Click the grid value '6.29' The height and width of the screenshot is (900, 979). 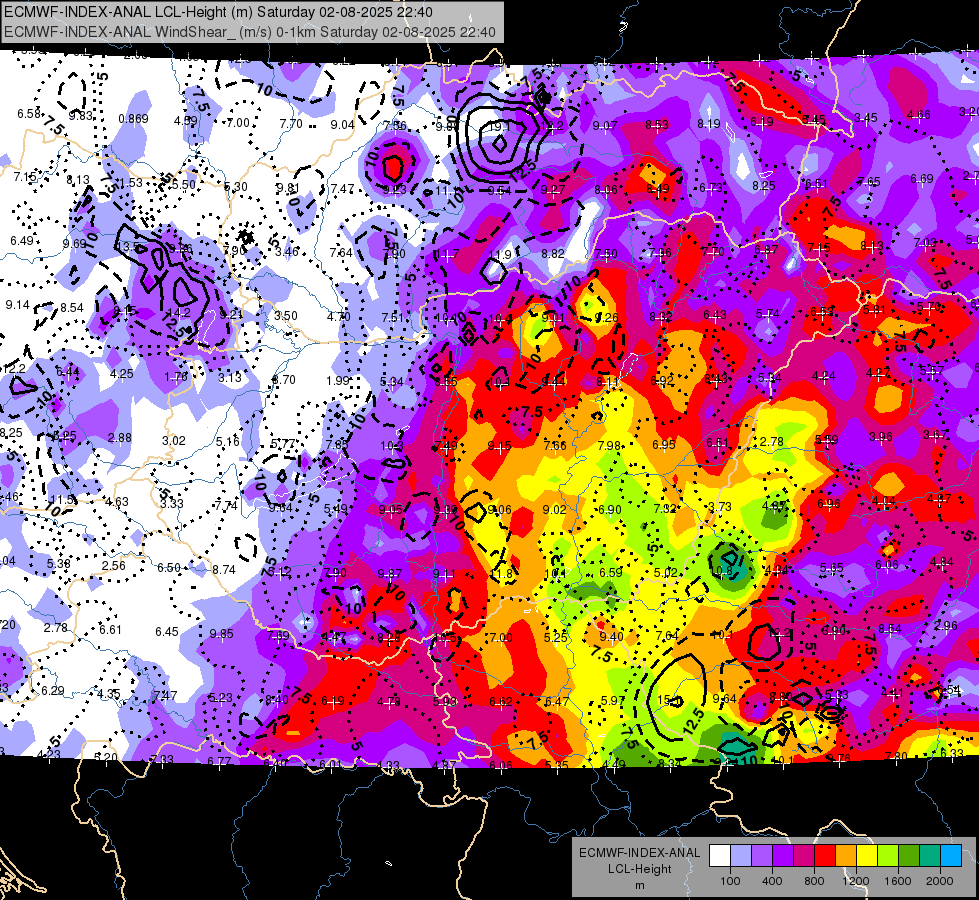[53, 691]
